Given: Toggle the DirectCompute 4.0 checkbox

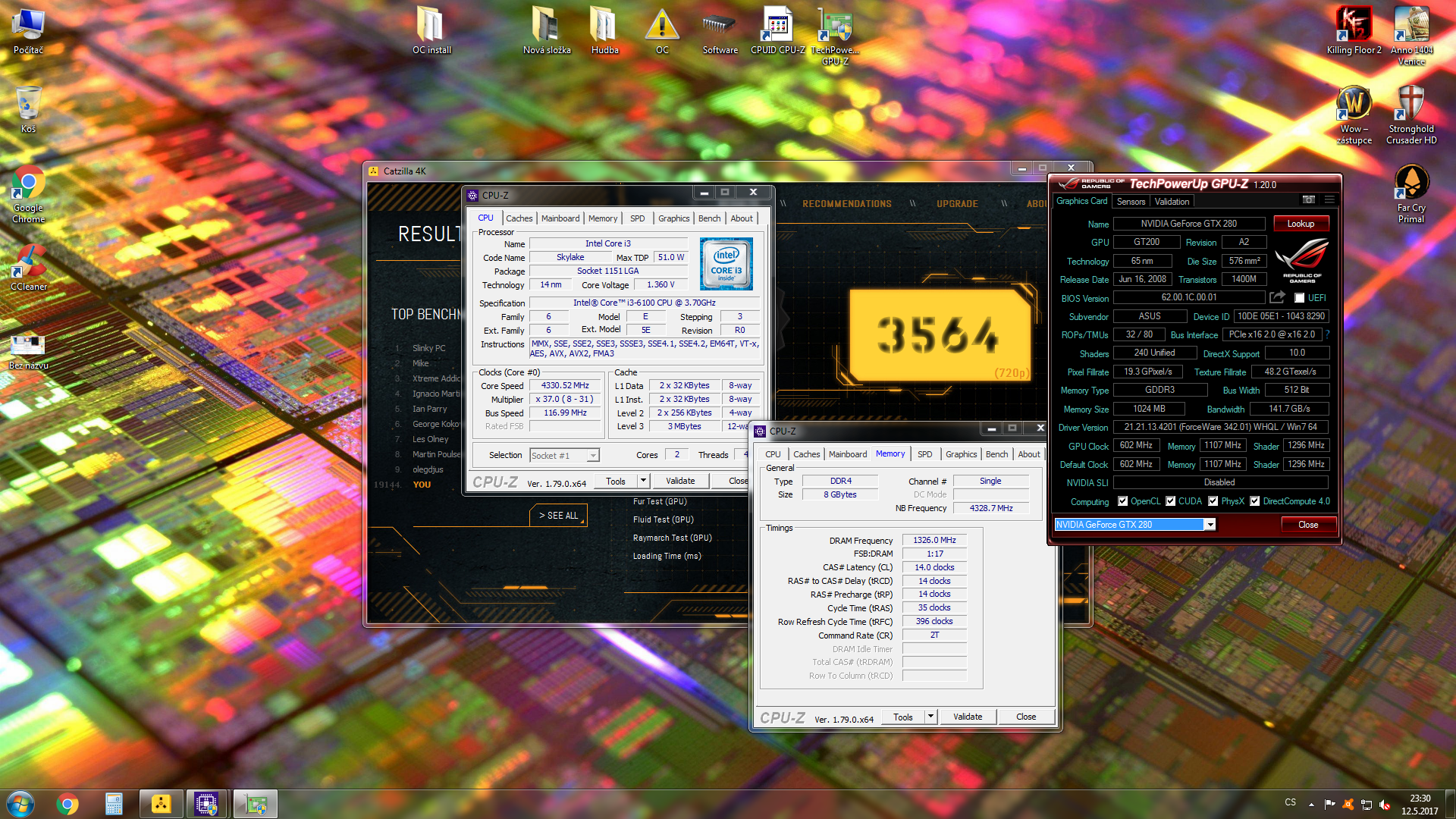Looking at the screenshot, I should (x=1254, y=501).
